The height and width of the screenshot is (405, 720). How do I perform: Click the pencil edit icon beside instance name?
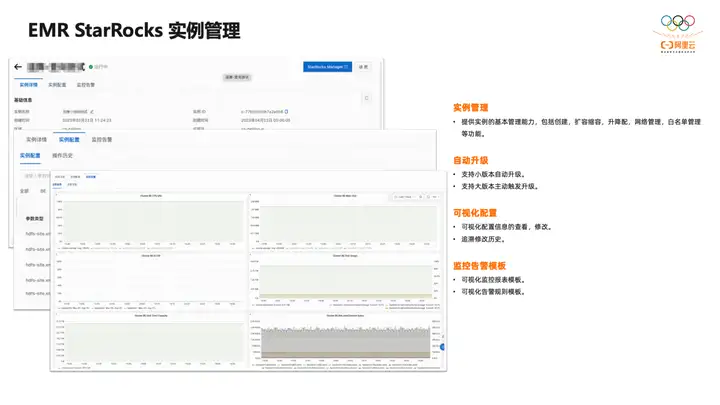coord(92,112)
